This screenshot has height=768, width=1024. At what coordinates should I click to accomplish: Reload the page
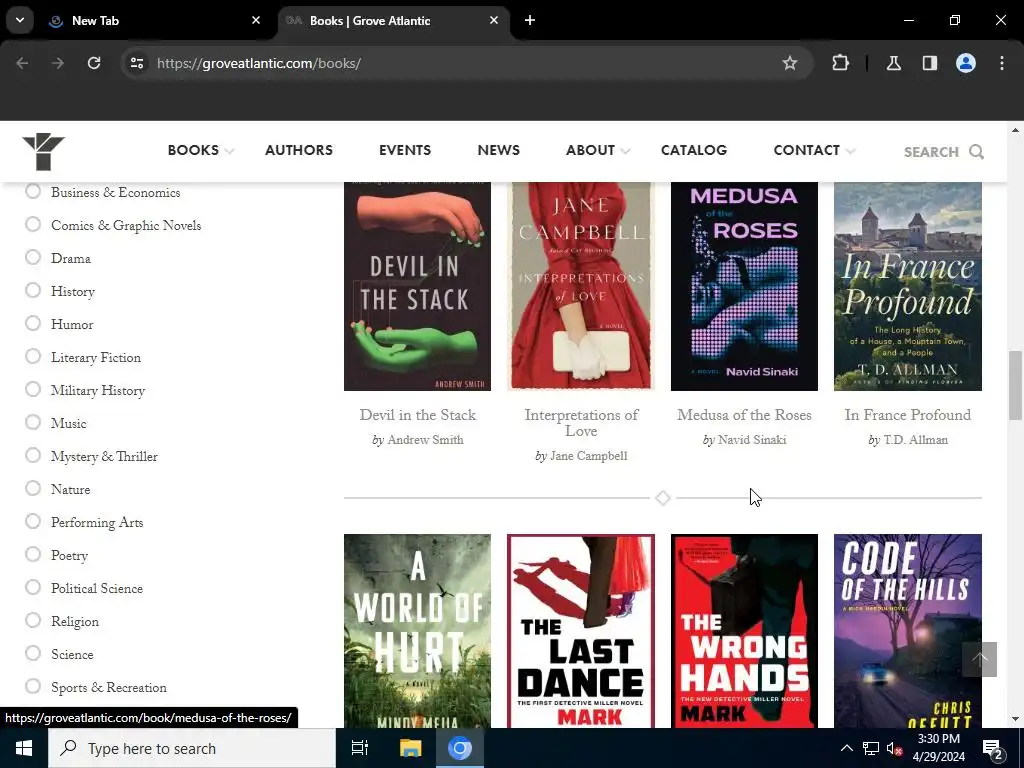(x=94, y=63)
